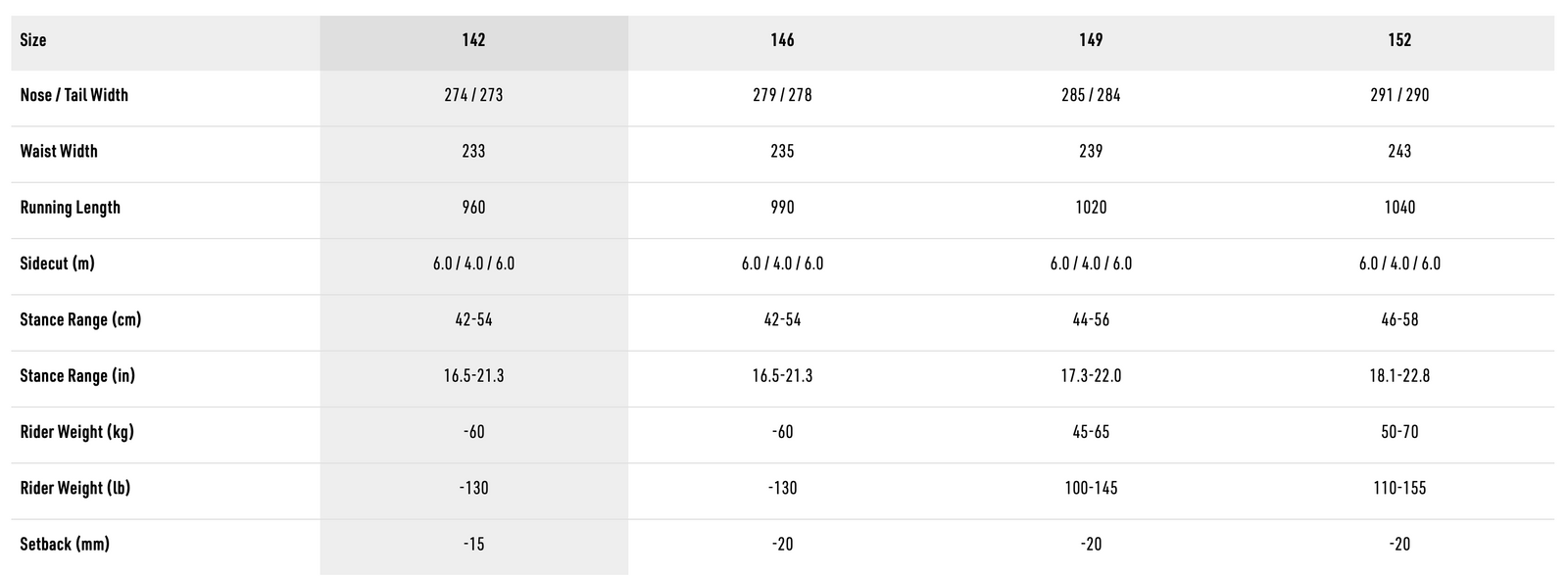Click the Nose / Tail Width row label
This screenshot has width=1568, height=576.
pos(74,95)
